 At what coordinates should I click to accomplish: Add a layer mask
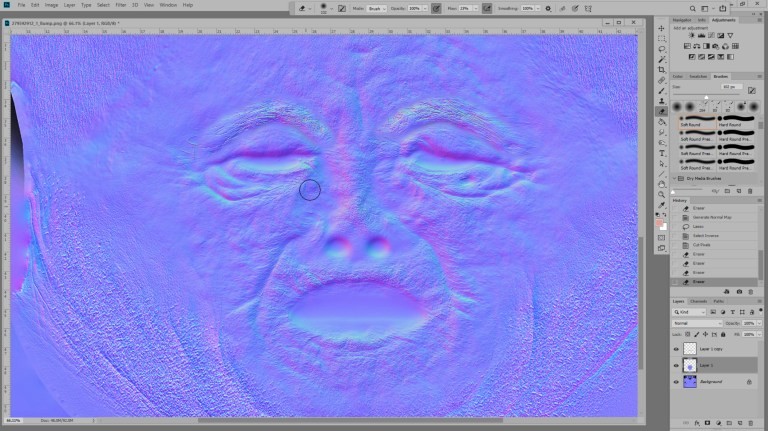click(707, 423)
